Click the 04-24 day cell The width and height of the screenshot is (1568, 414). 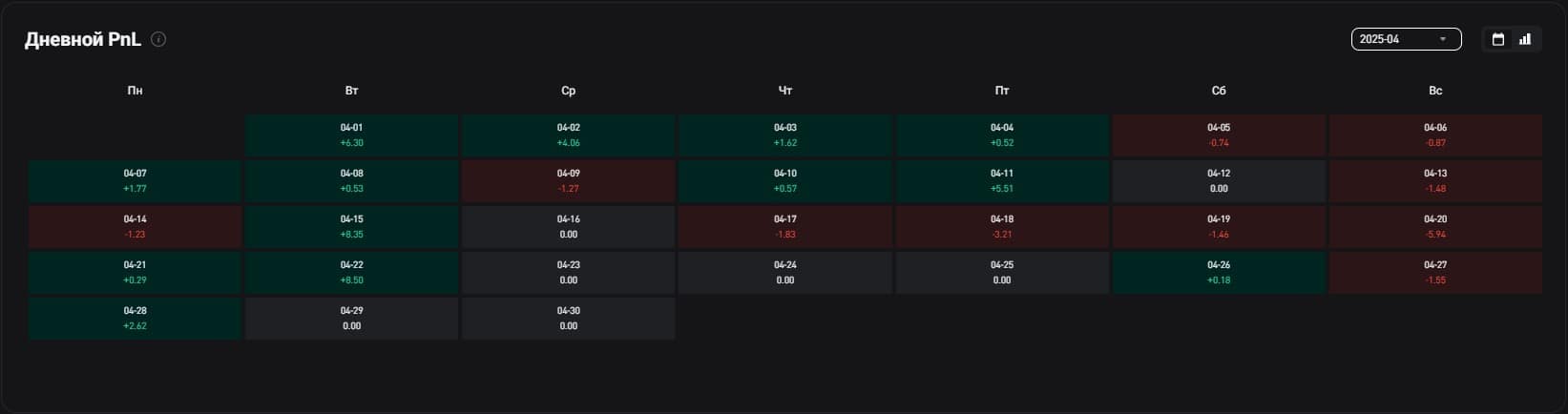point(784,273)
